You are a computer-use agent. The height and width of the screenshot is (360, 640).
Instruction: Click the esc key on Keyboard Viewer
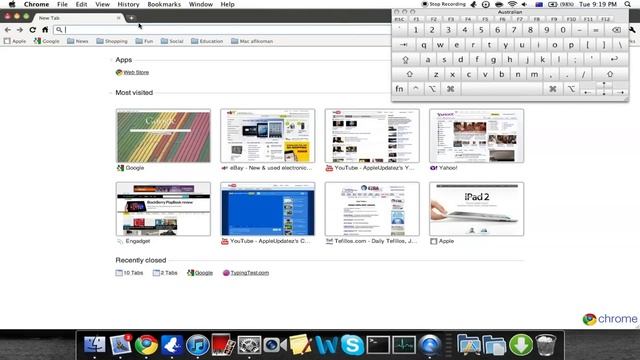tap(399, 19)
